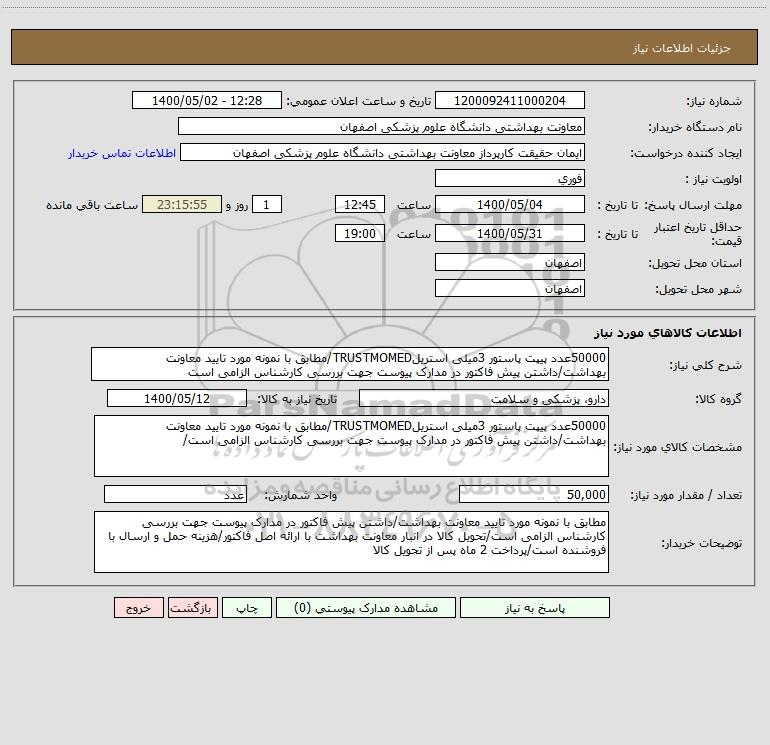Click quantity field showing 50,000
770x745 pixels.
(x=534, y=495)
